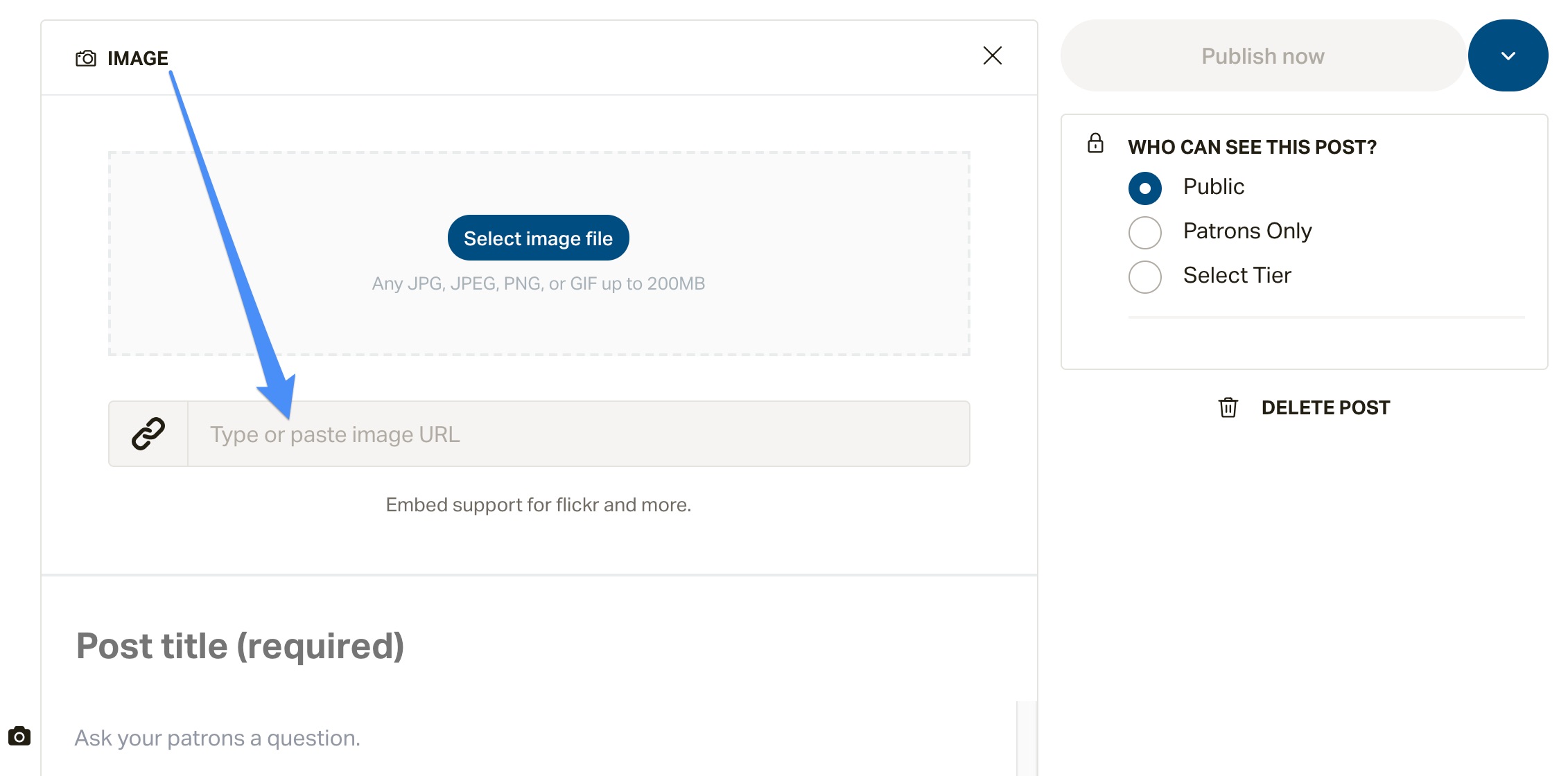Image resolution: width=1568 pixels, height=776 pixels.
Task: Click the lock icon in visibility panel
Action: click(1095, 143)
